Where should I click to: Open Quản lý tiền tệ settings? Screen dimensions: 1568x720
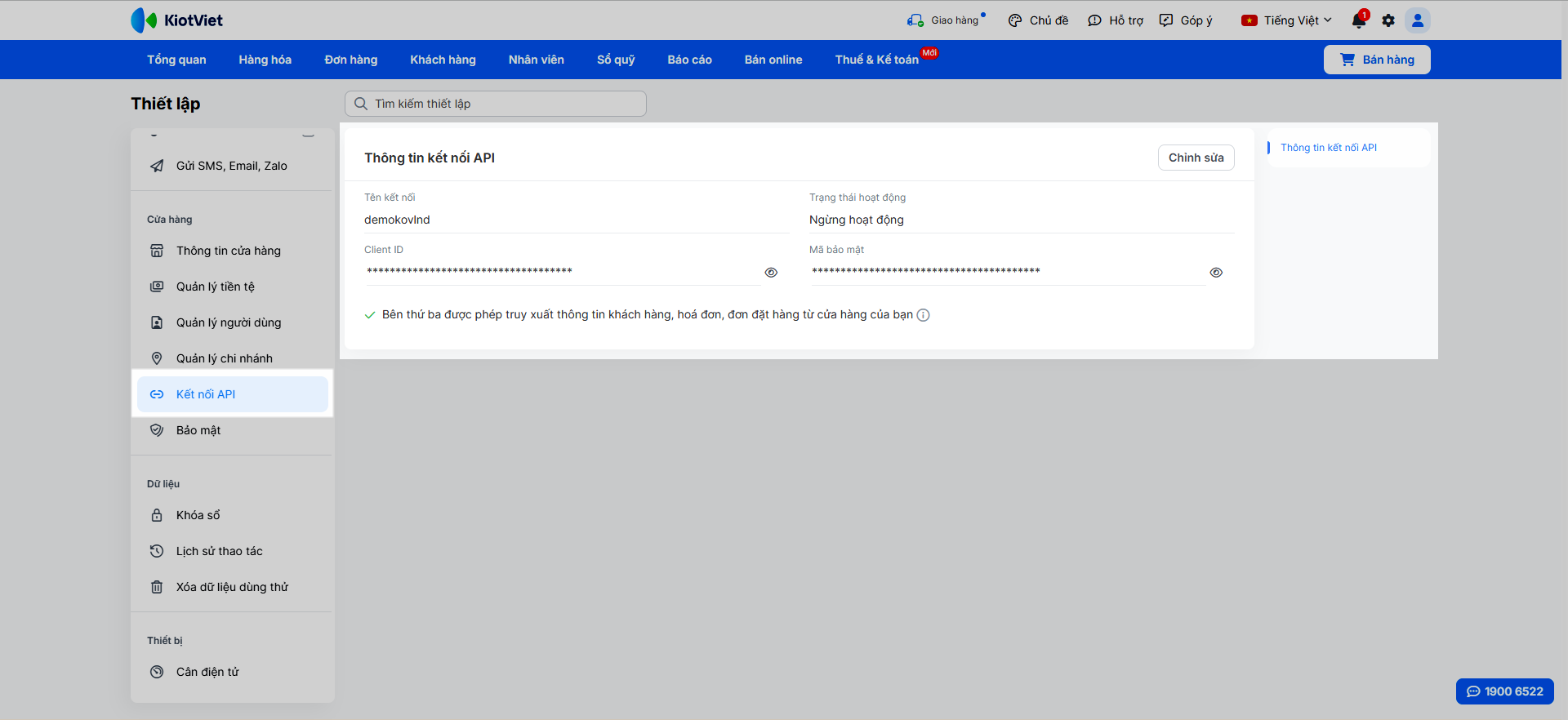[x=233, y=287]
